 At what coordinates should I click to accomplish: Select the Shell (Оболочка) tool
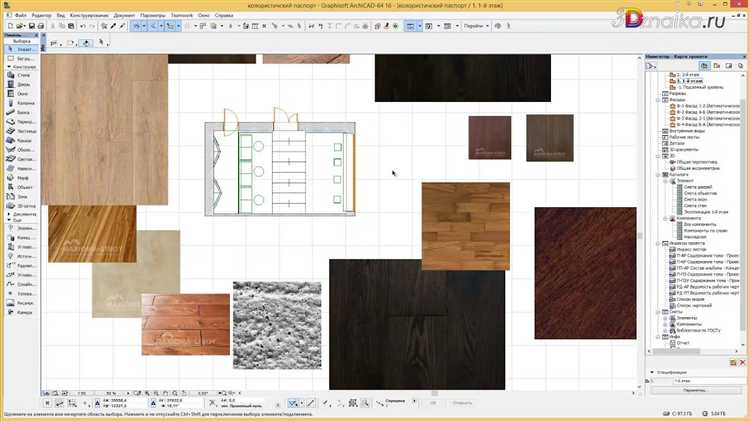(x=21, y=150)
